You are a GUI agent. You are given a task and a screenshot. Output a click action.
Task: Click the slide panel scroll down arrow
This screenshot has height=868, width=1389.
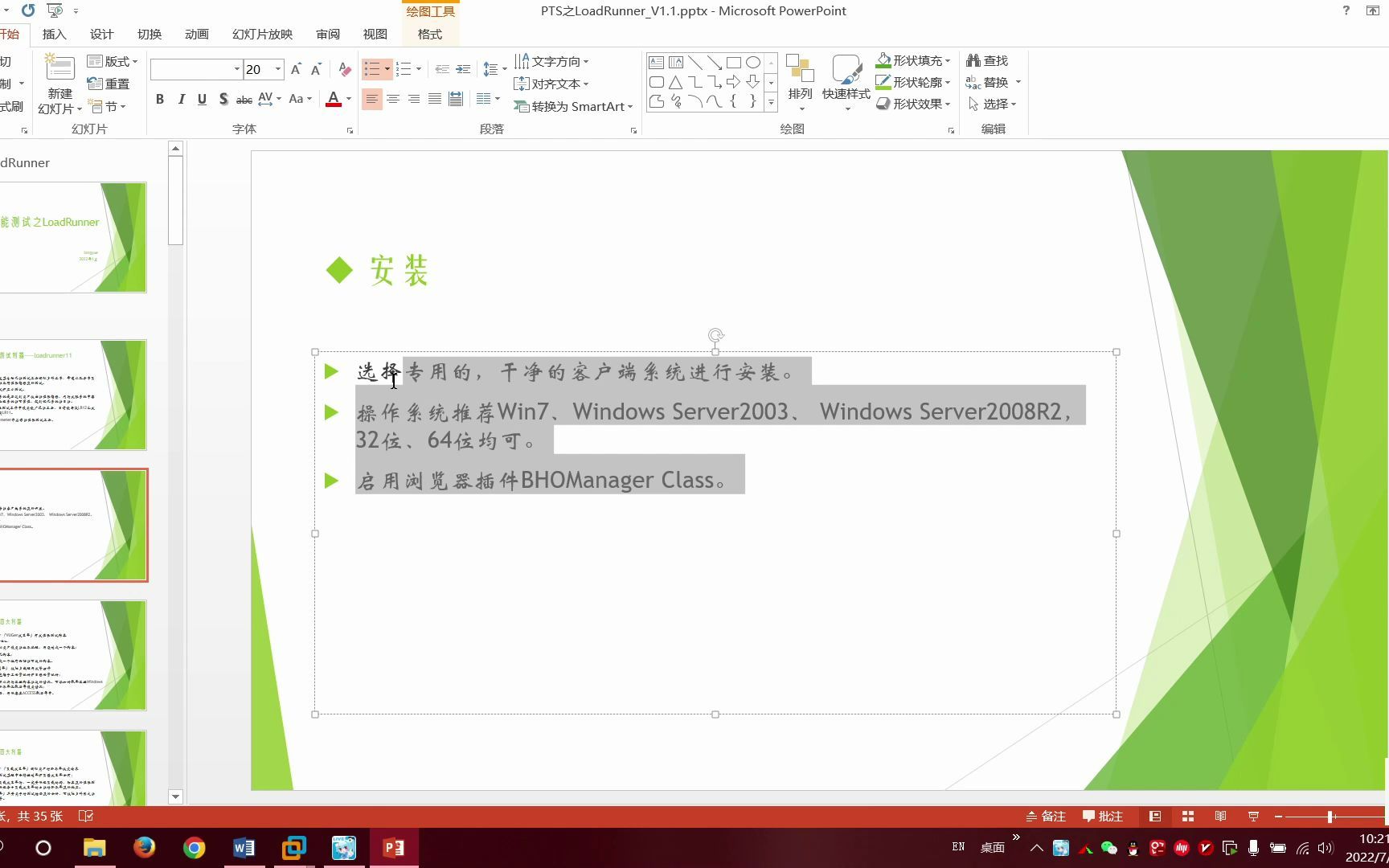[x=175, y=796]
